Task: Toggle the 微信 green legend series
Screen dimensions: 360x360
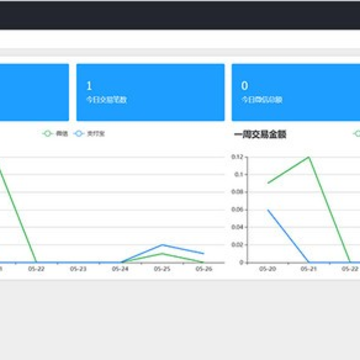Action: 55,134
